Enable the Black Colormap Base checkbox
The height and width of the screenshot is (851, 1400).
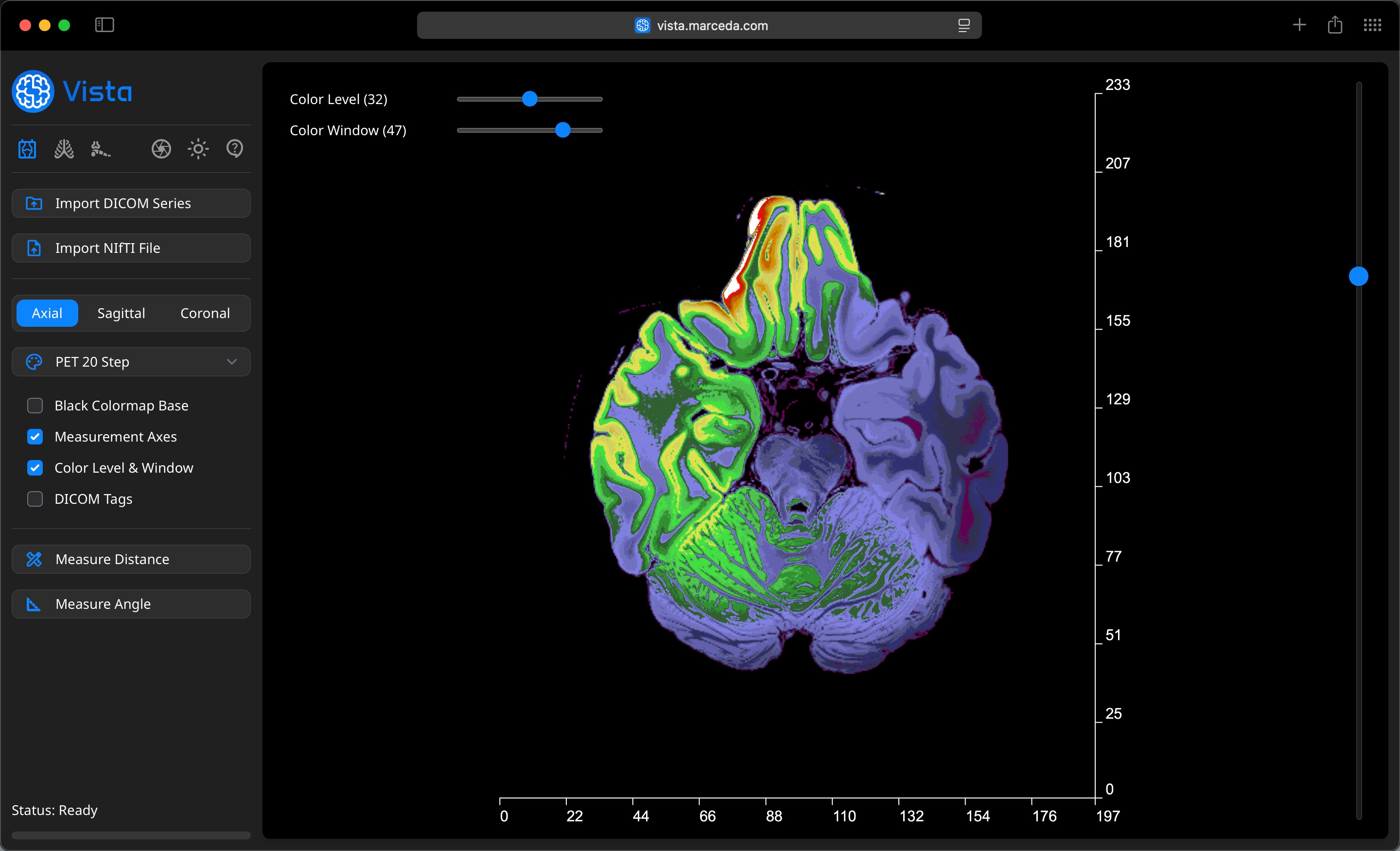(x=35, y=406)
